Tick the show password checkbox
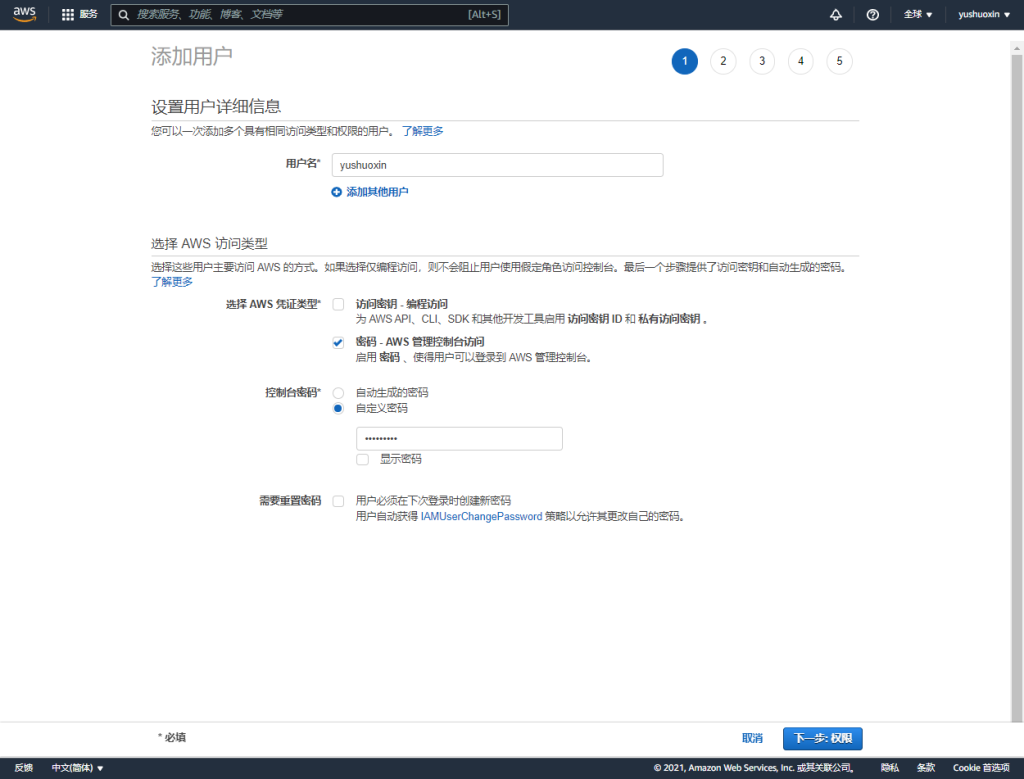1024x779 pixels. (362, 459)
